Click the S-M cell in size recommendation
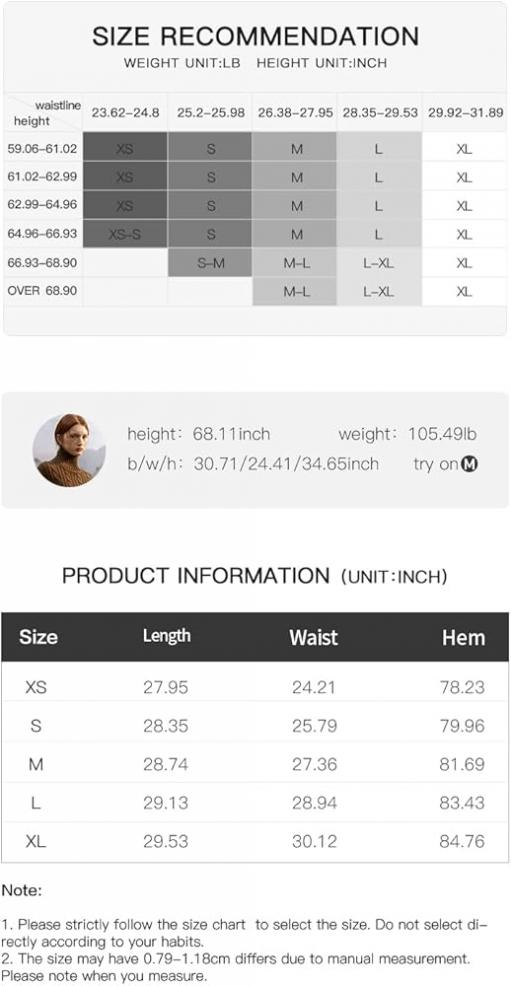The height and width of the screenshot is (986, 511). click(211, 262)
